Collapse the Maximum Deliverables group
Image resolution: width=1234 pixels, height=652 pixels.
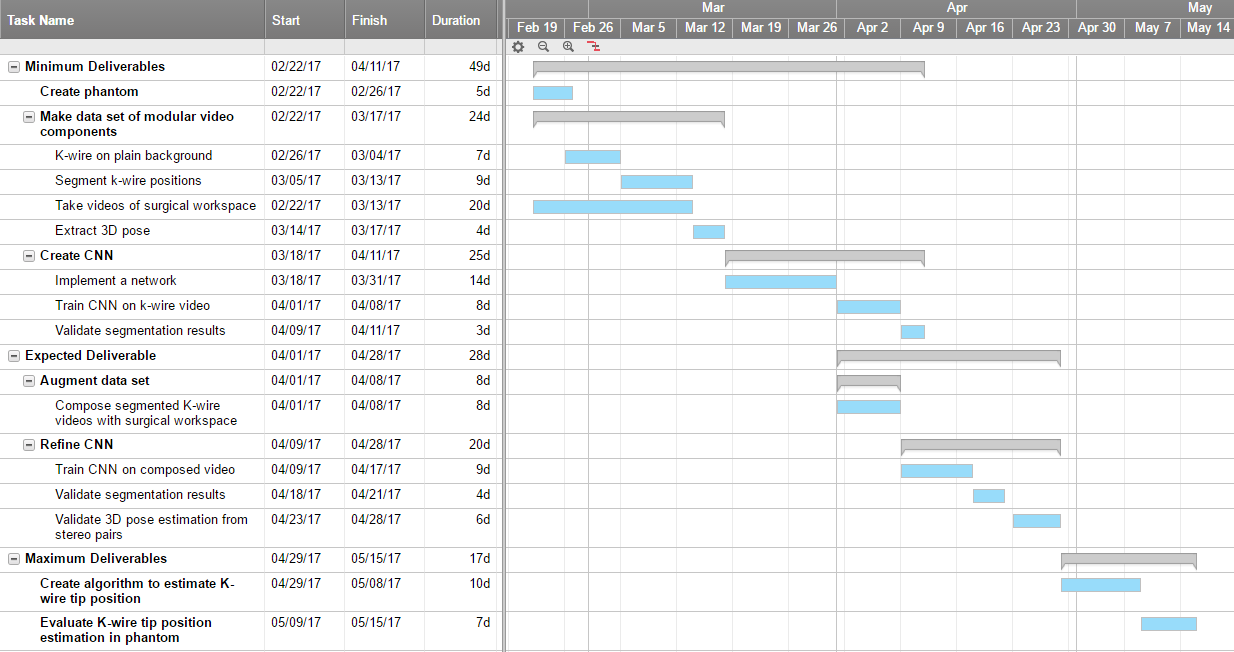tap(14, 559)
